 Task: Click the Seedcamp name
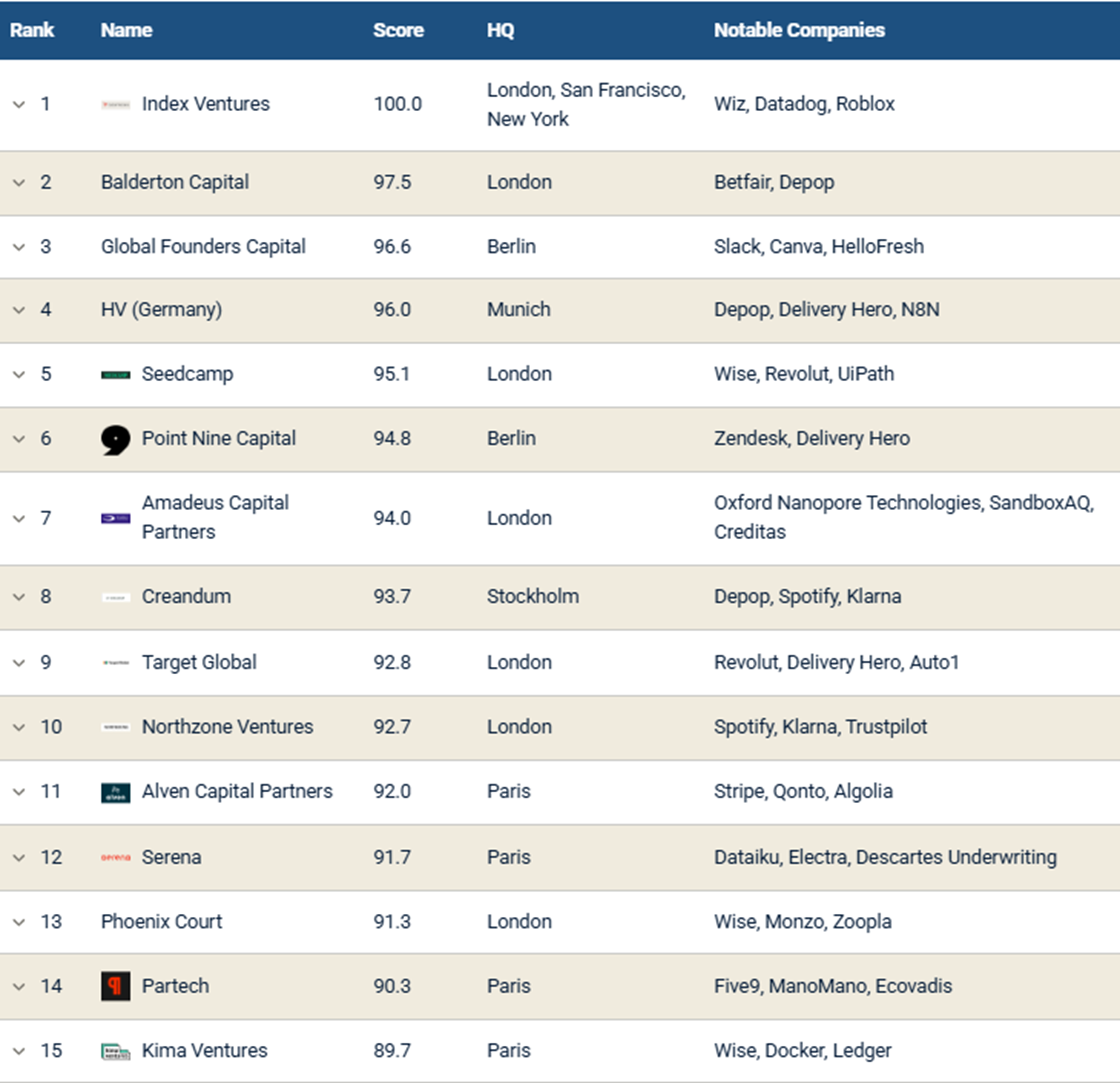(187, 374)
